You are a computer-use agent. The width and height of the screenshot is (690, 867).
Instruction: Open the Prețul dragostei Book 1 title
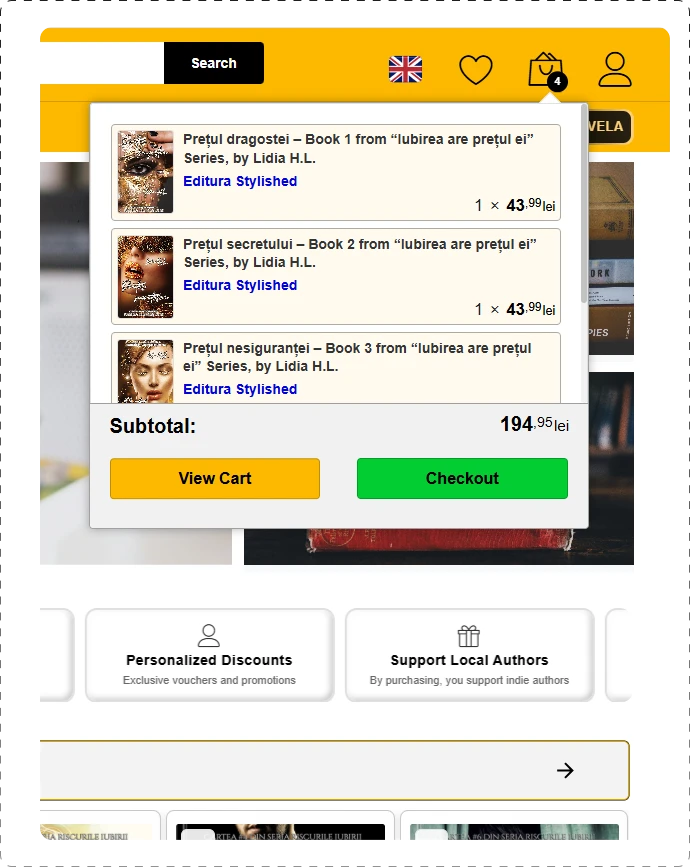coord(358,149)
